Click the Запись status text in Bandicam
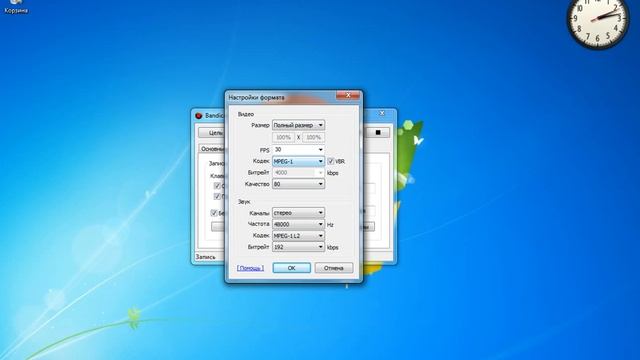640x360 pixels. point(206,257)
